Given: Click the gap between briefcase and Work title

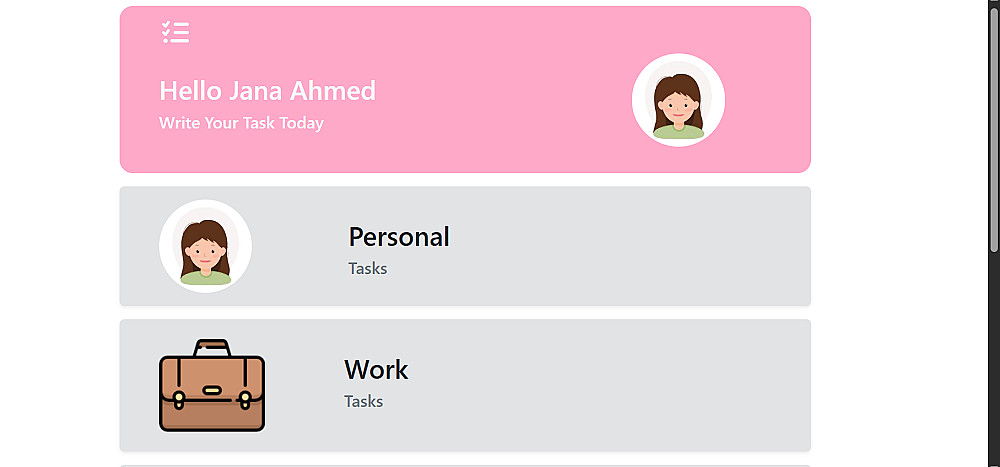Looking at the screenshot, I should pyautogui.click(x=303, y=386).
